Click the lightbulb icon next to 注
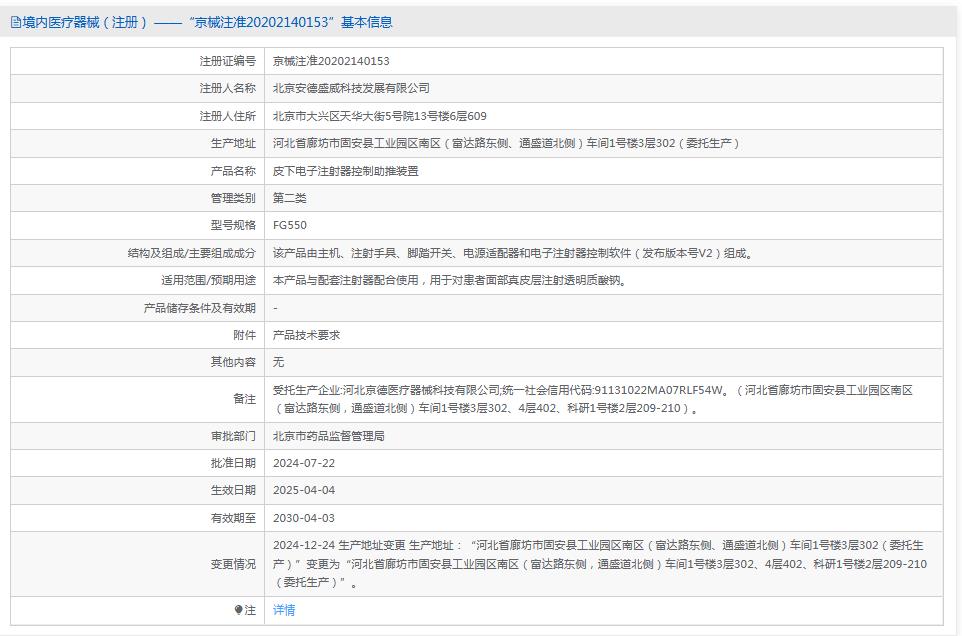 (239, 610)
